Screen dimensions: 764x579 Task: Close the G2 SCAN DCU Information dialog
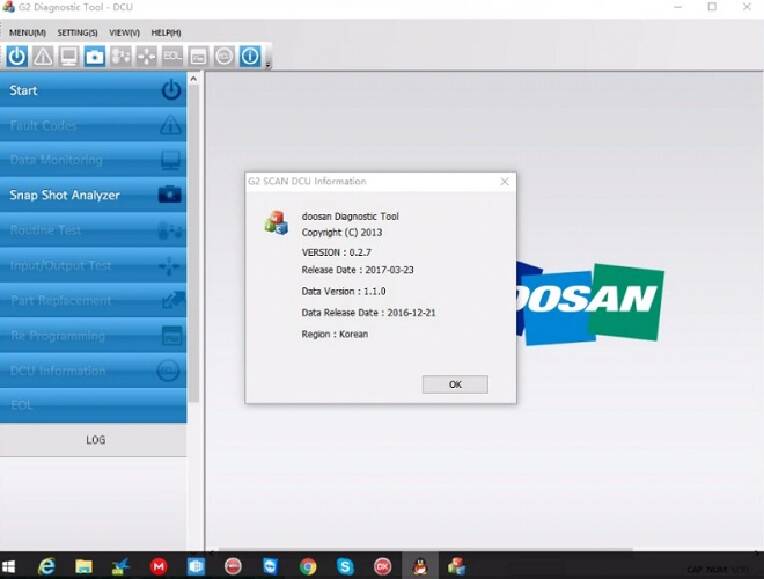click(504, 181)
